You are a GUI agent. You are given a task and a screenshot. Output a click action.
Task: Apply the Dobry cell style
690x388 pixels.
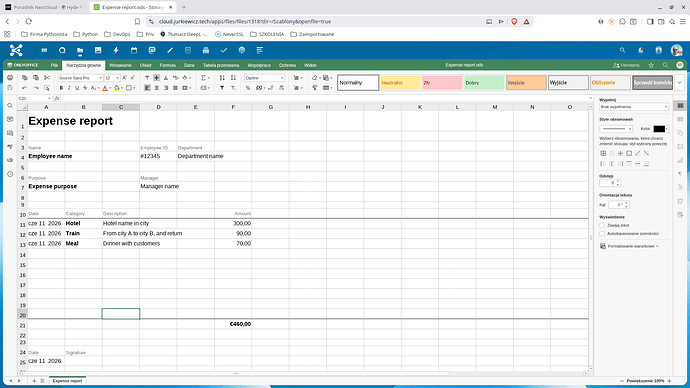(484, 83)
